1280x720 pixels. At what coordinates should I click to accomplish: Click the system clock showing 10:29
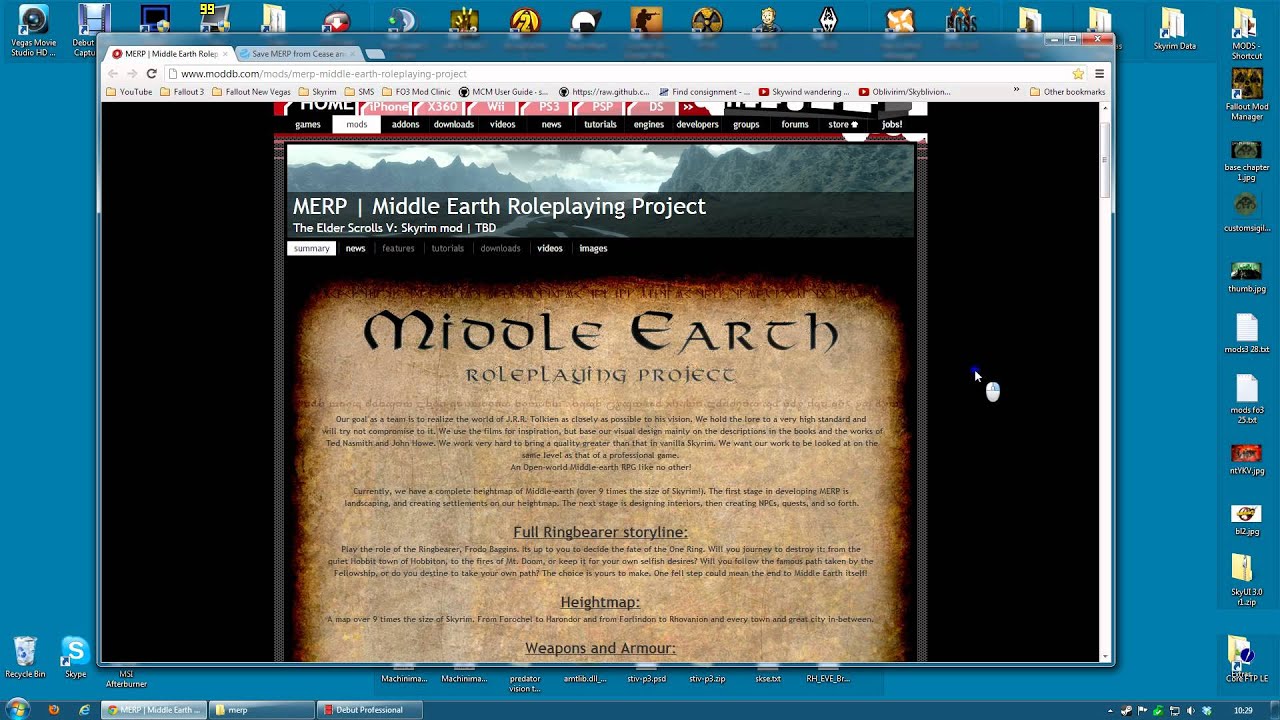coord(1243,710)
